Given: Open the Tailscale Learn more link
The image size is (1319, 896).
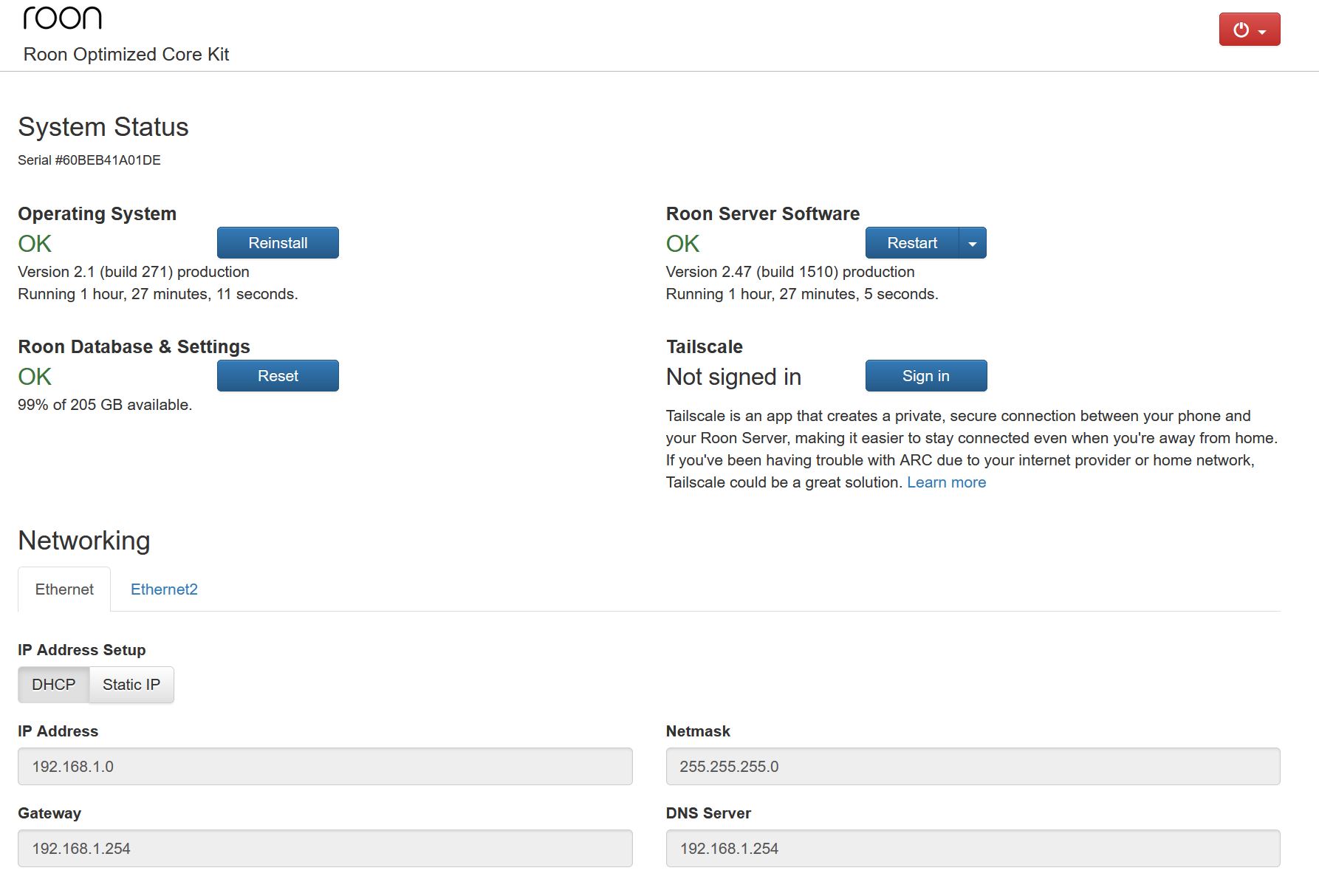Looking at the screenshot, I should click(946, 482).
